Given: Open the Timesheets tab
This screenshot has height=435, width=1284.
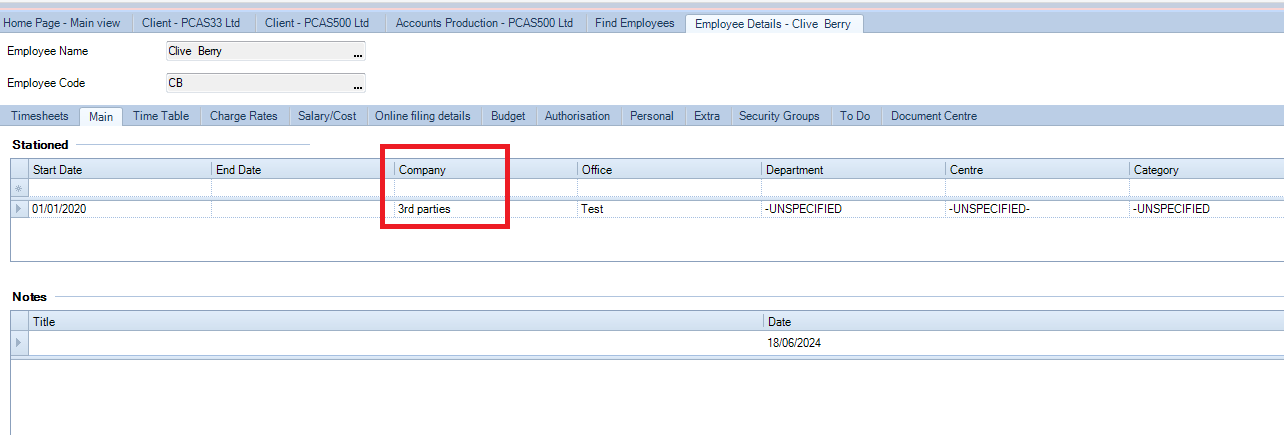Looking at the screenshot, I should pyautogui.click(x=40, y=116).
